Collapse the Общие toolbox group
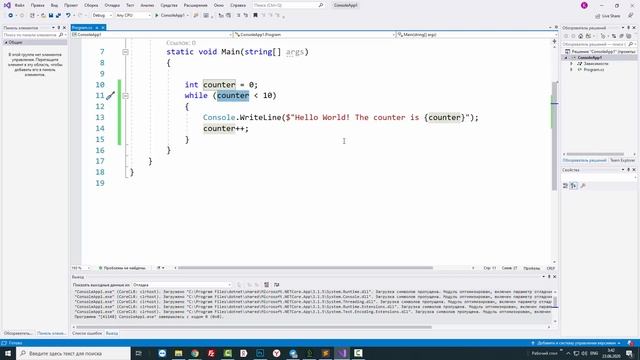This screenshot has width=640, height=360. click(x=6, y=42)
